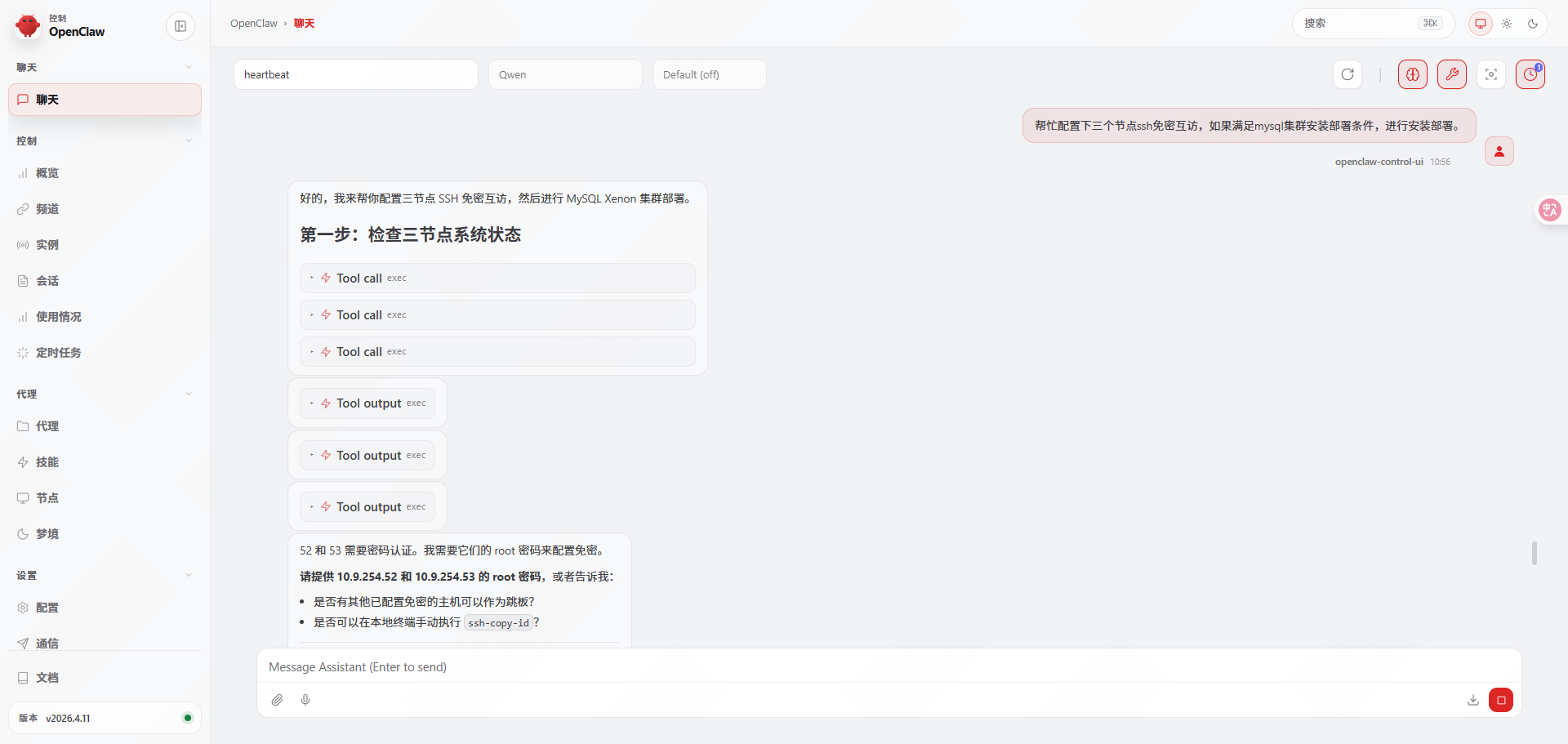Expand third Tool output exec row
Image resolution: width=1568 pixels, height=744 pixels.
[367, 507]
